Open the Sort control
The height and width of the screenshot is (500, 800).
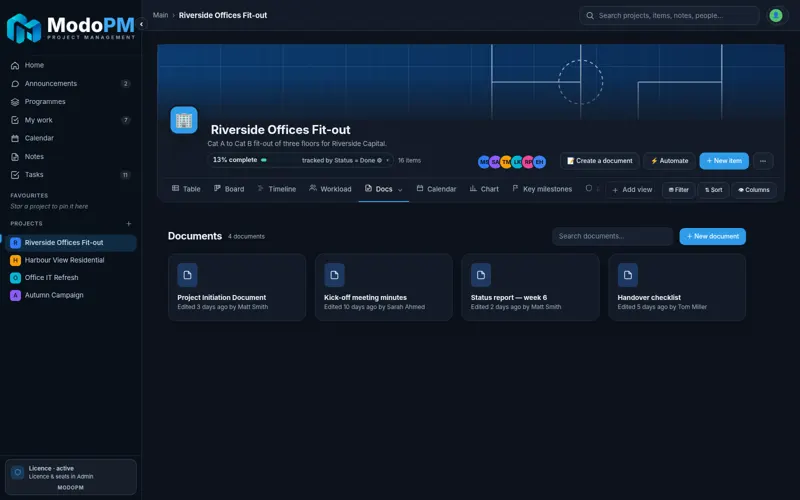click(713, 190)
